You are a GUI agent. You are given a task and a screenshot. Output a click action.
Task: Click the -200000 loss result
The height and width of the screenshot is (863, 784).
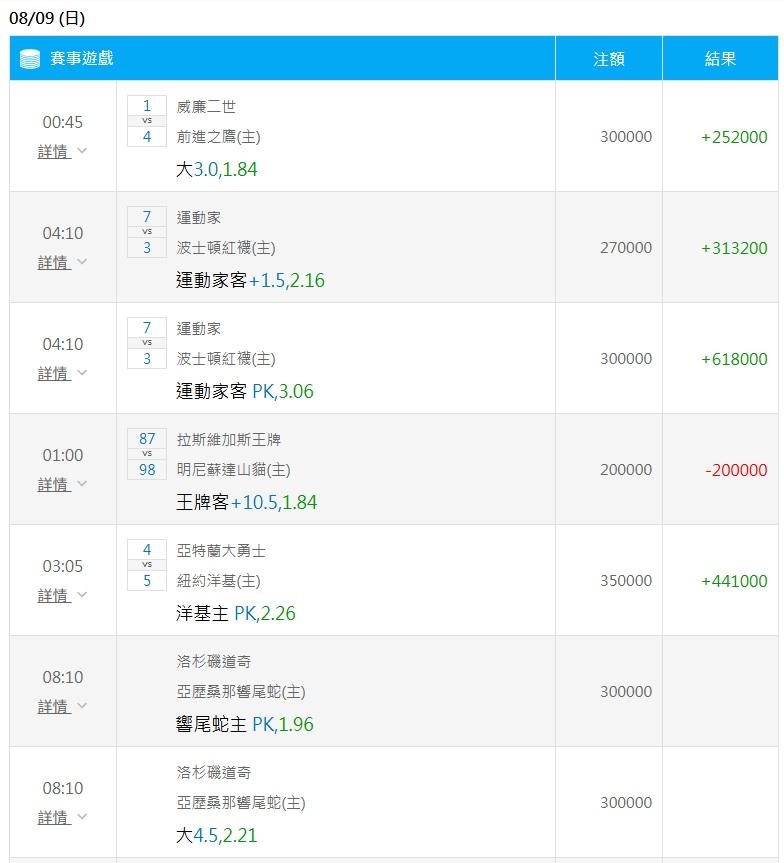(x=736, y=470)
